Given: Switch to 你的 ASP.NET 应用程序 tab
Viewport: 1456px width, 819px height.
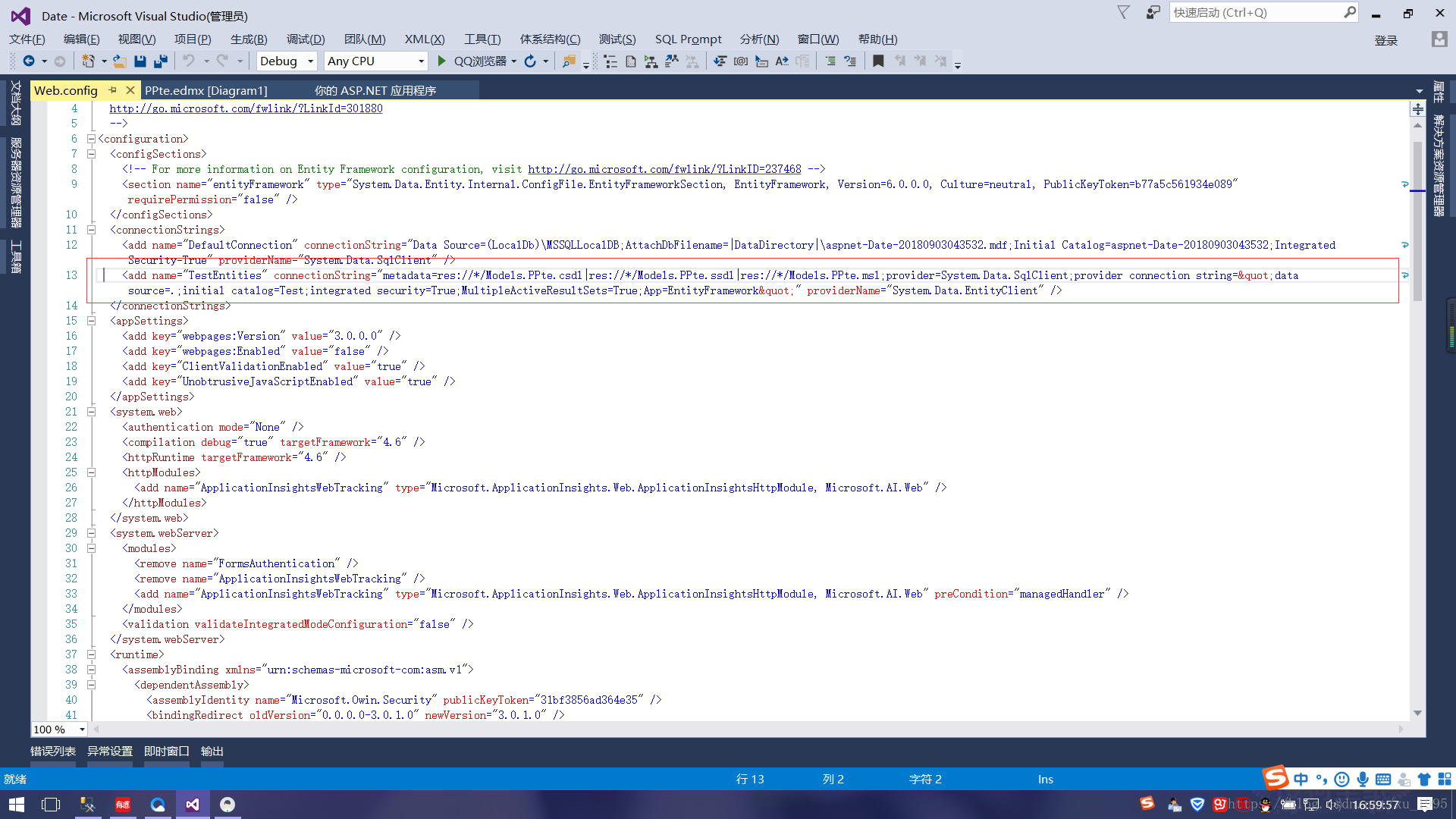Looking at the screenshot, I should point(375,90).
